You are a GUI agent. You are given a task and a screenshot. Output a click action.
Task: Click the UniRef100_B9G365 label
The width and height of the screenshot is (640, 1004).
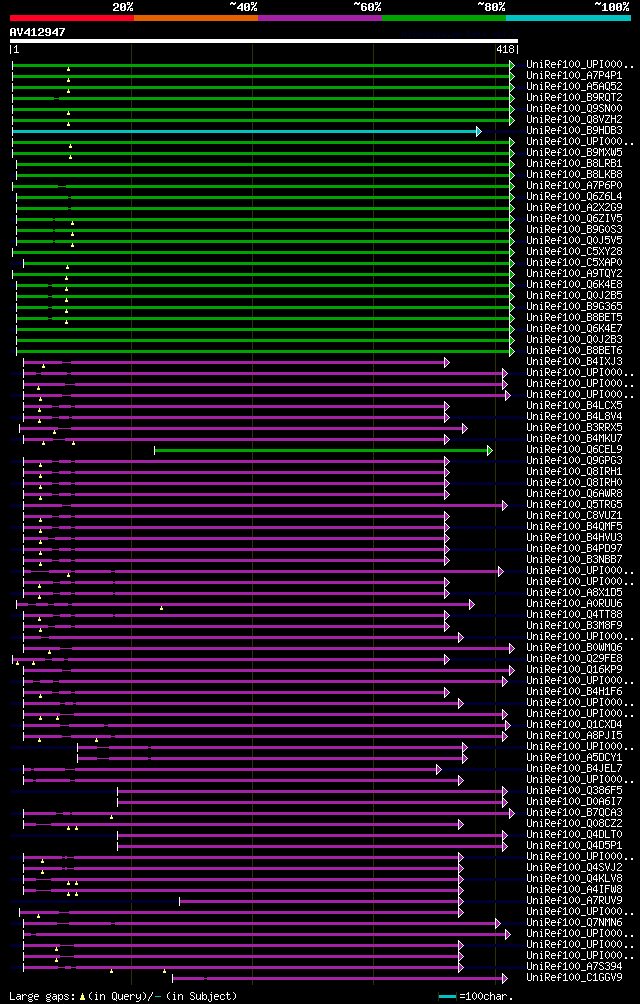574,307
